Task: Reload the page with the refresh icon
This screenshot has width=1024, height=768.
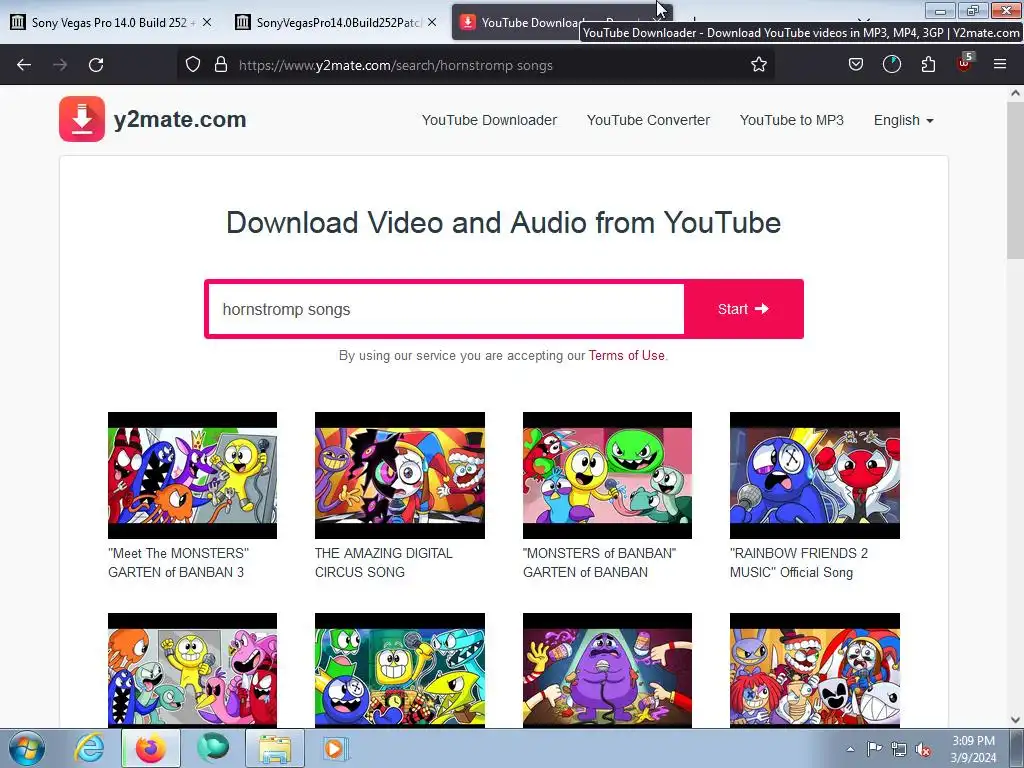Action: tap(96, 65)
